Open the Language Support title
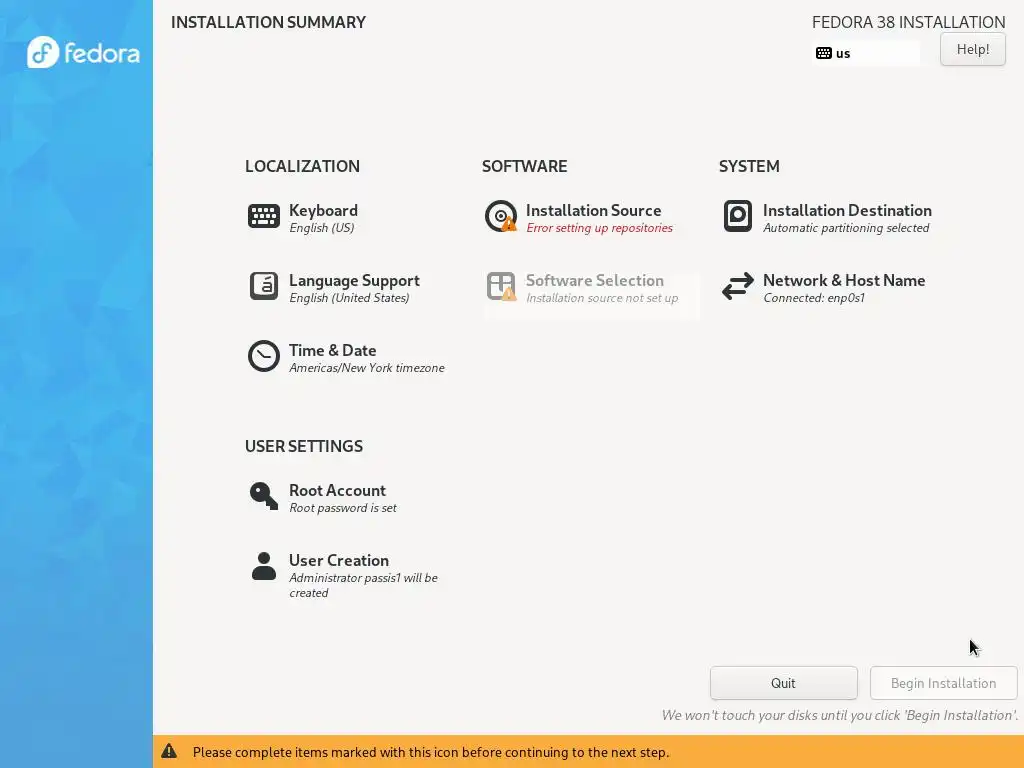This screenshot has width=1024, height=768. coord(355,280)
